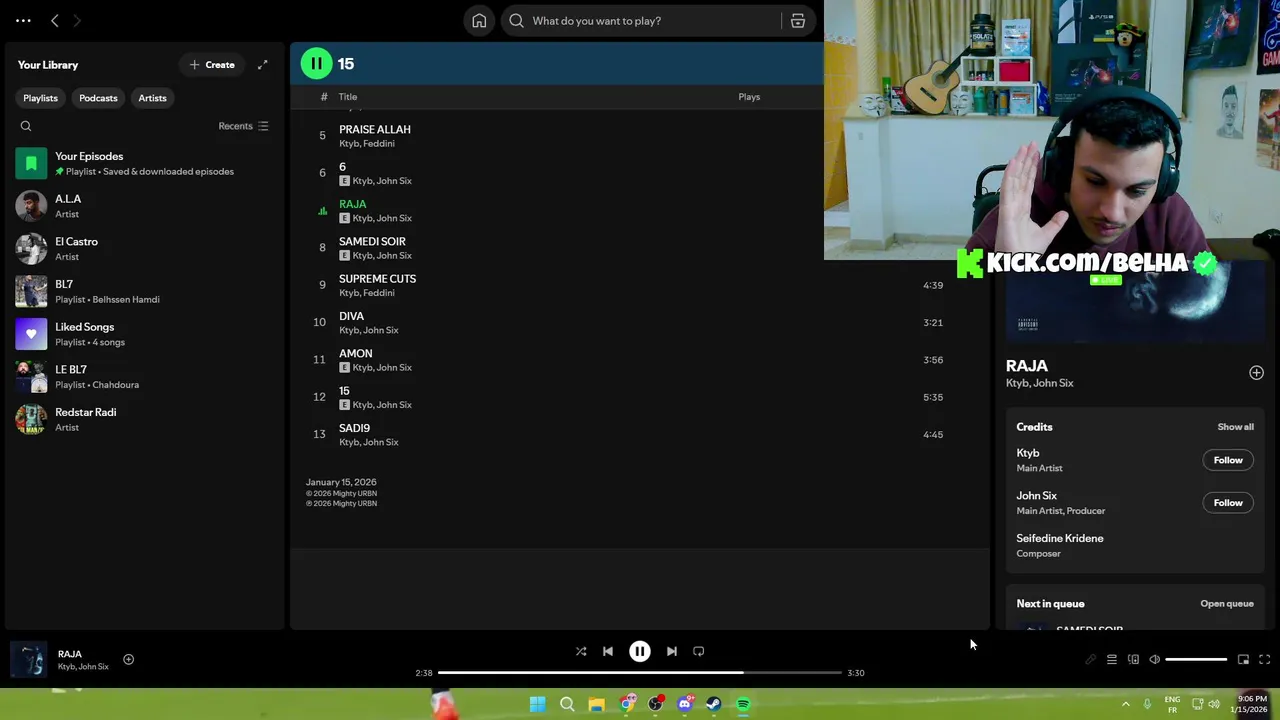
Task: Filter library by Playlists
Action: tap(41, 98)
